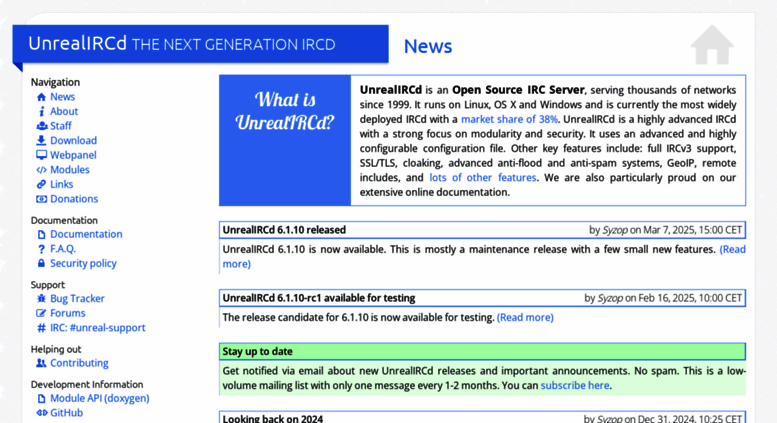Image resolution: width=777 pixels, height=423 pixels.
Task: Click the 'UnrealIRCd 6.1.10 released' headline
Action: click(x=284, y=230)
